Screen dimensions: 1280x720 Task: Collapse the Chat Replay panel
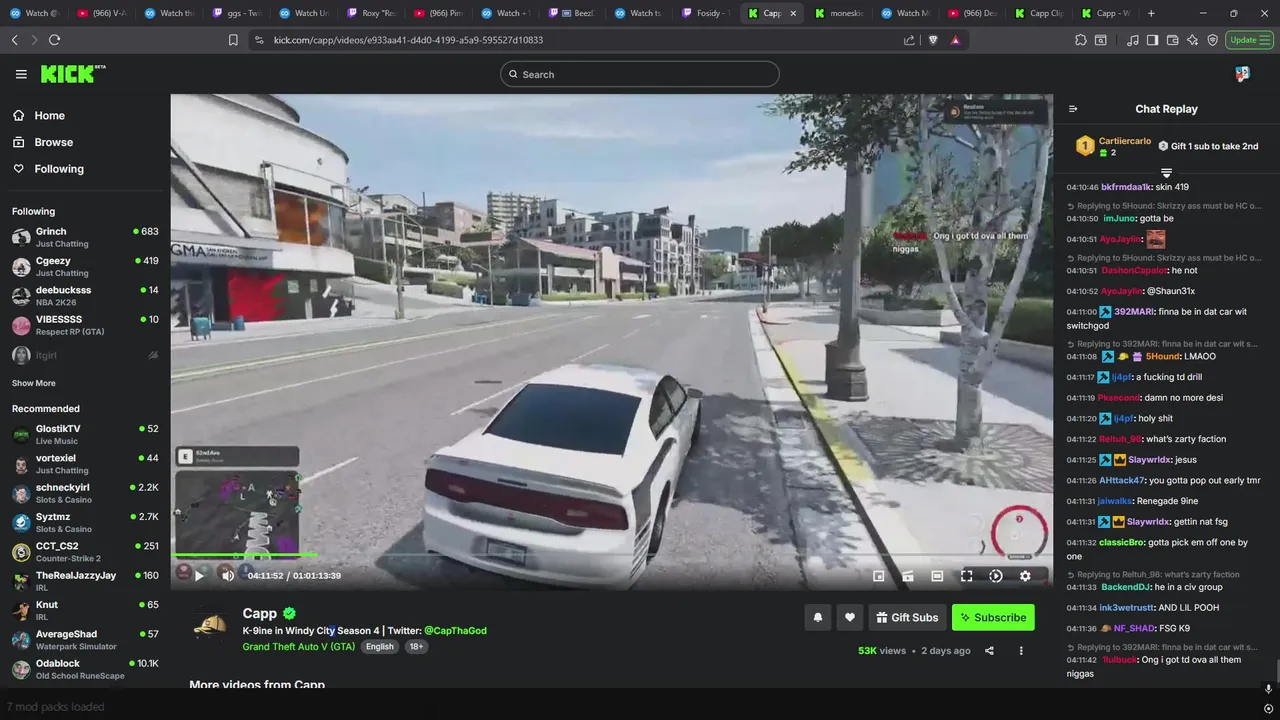pyautogui.click(x=1073, y=109)
